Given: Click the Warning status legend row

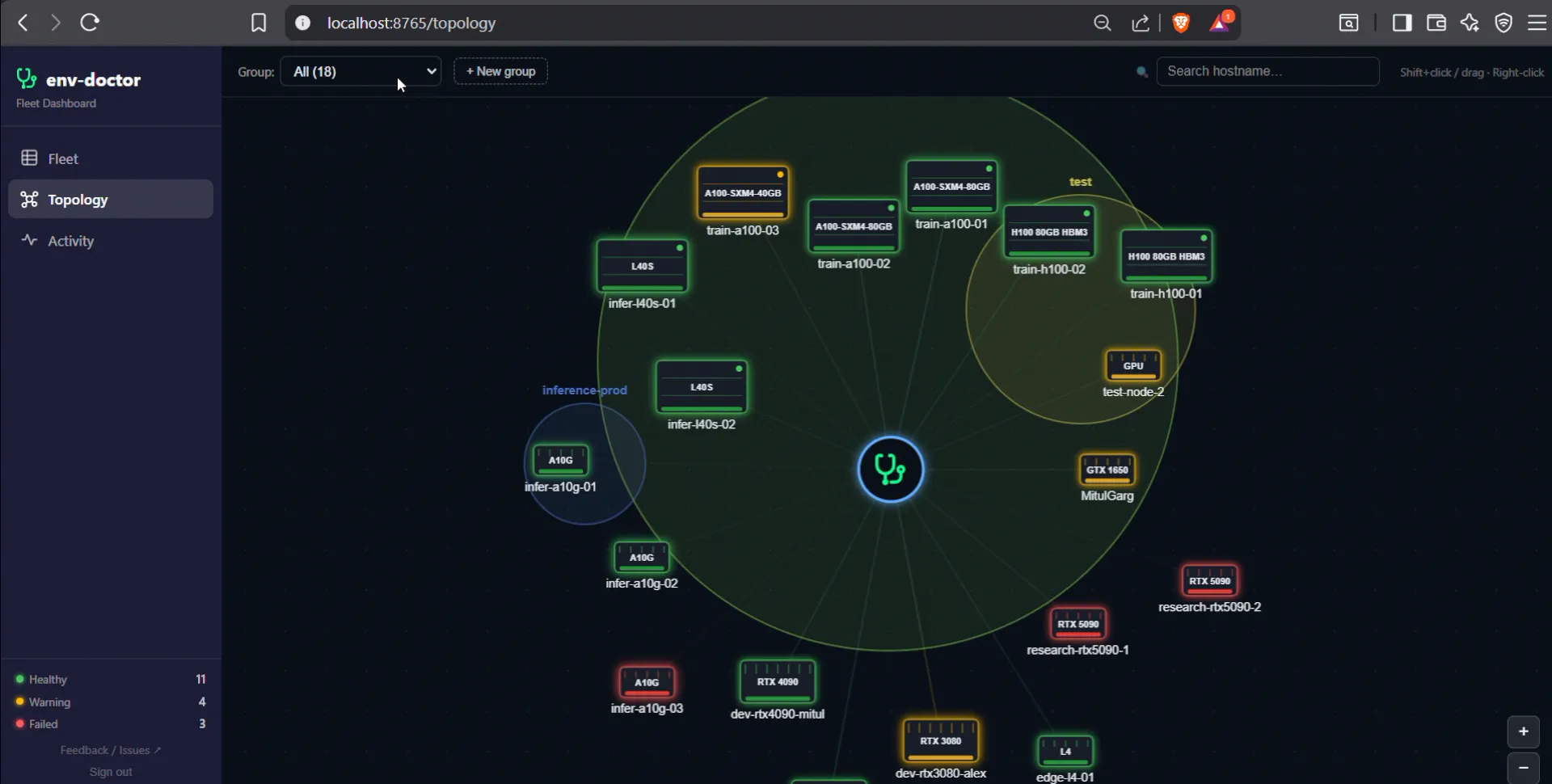Looking at the screenshot, I should click(111, 702).
